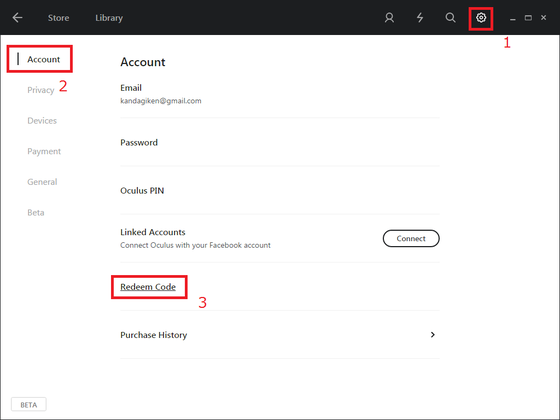Click the search magnifier icon
The width and height of the screenshot is (560, 420).
pos(451,18)
